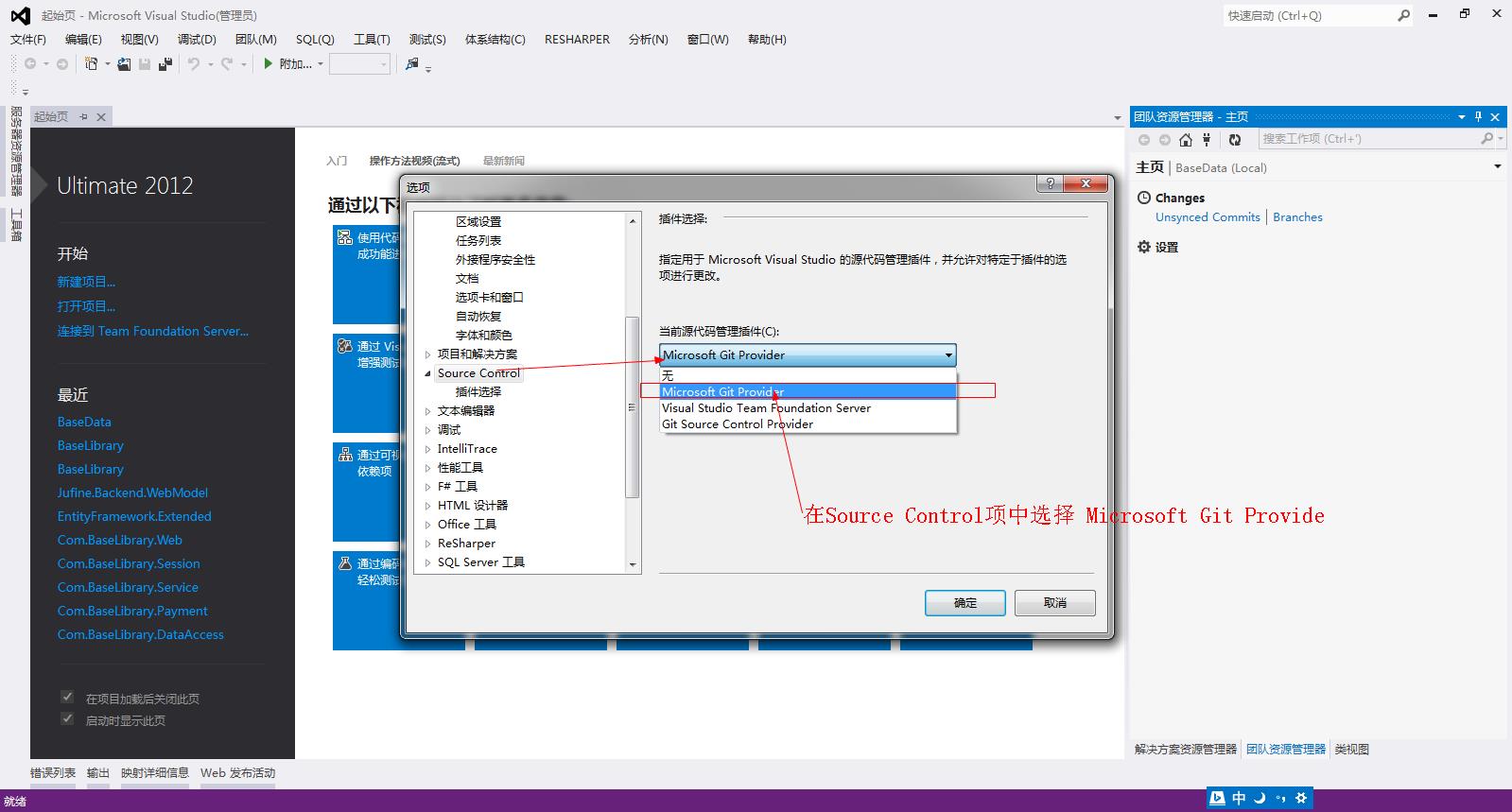Expand the 项目和解决方案 tree node
1512x812 pixels.
427,354
